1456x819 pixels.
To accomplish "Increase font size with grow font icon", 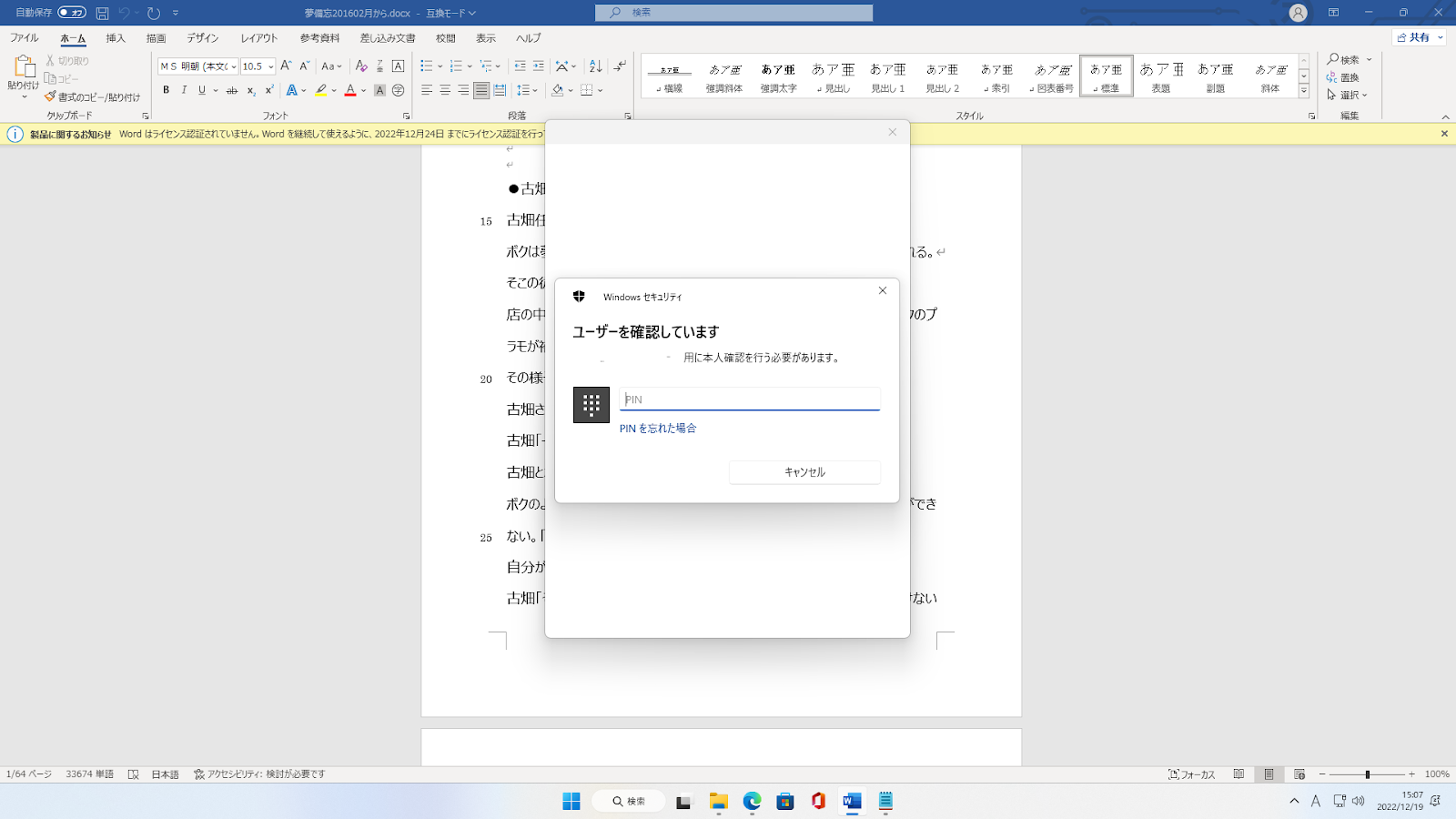I will [286, 66].
